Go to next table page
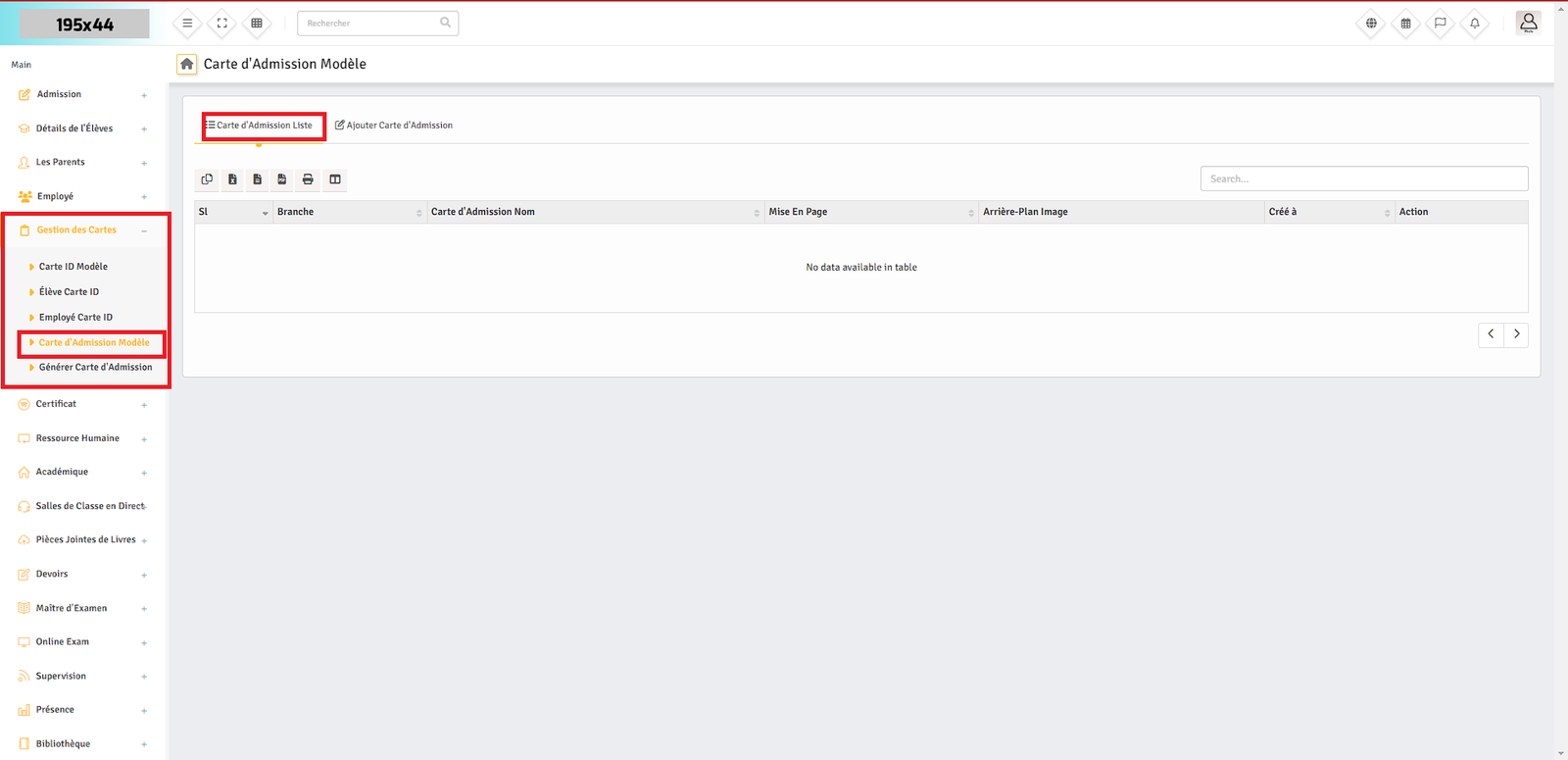Image resolution: width=1568 pixels, height=760 pixels. [x=1516, y=334]
